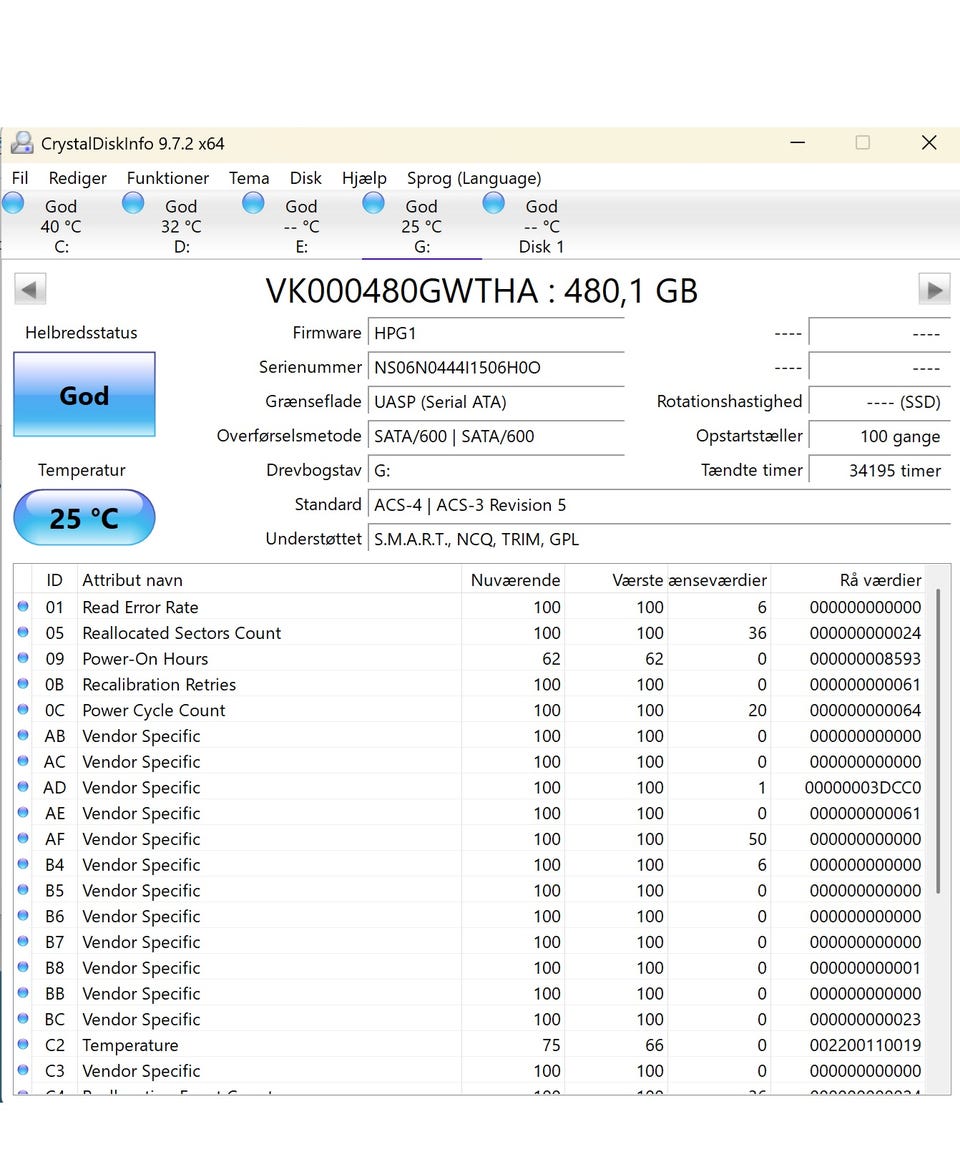Viewport: 960px width, 1172px height.
Task: Click status dot for Temperature attribute row
Action: pos(23,1045)
